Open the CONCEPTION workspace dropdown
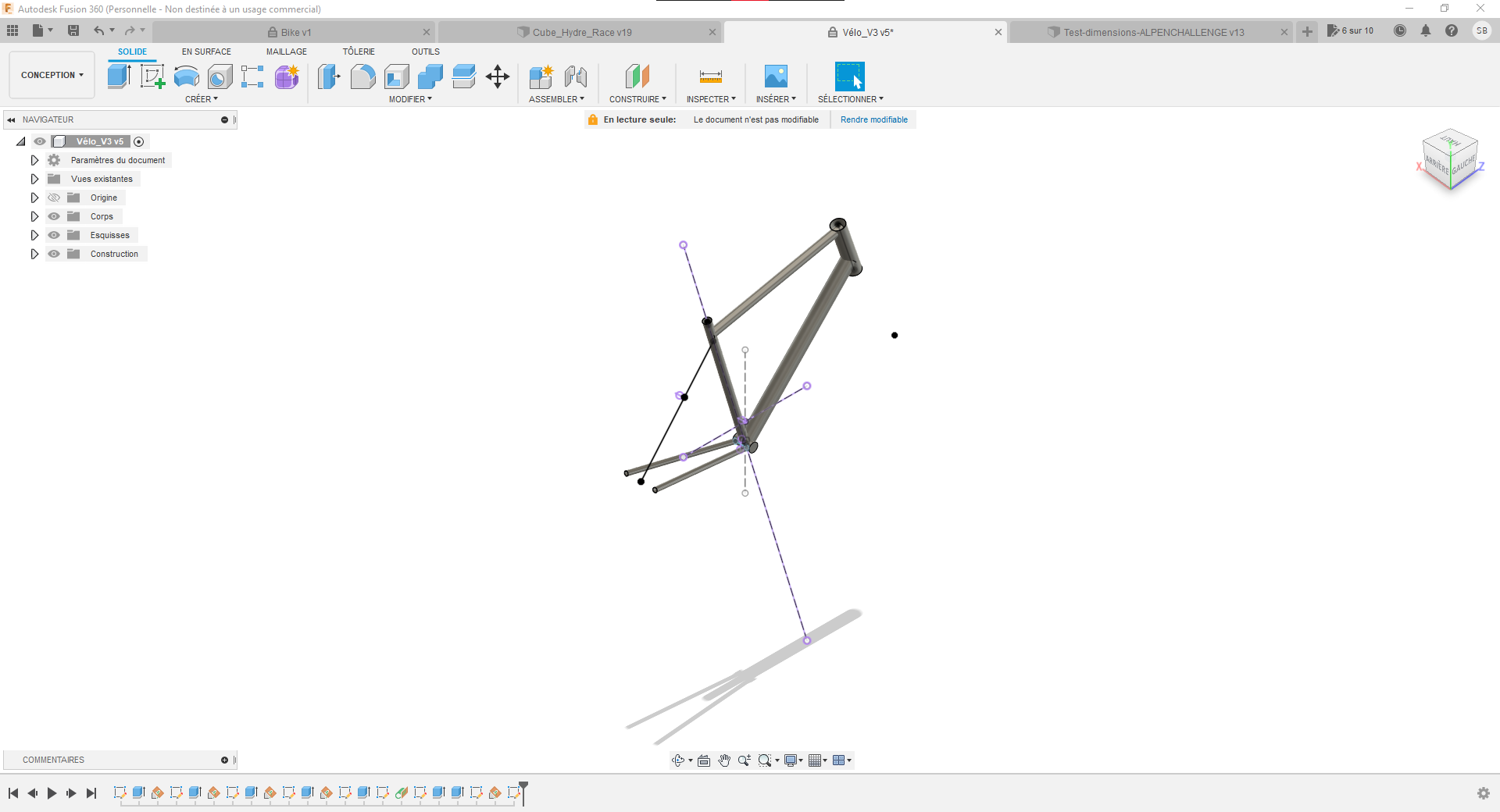This screenshot has height=812, width=1500. 52,75
